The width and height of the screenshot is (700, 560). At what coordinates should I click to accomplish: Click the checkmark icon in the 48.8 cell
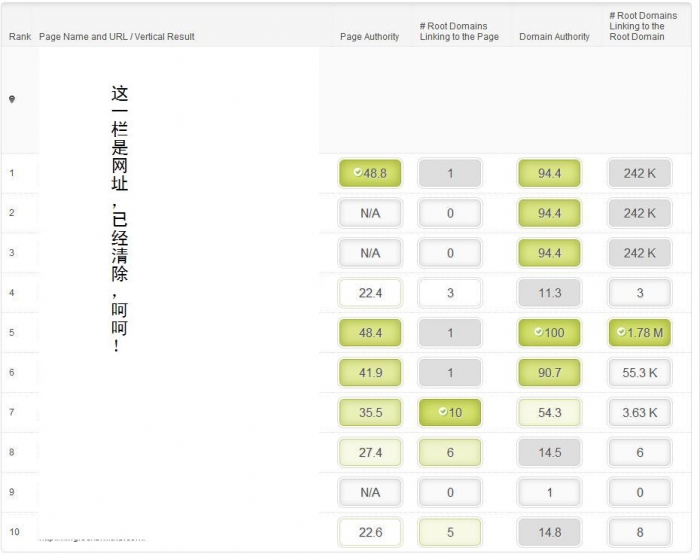tap(358, 173)
